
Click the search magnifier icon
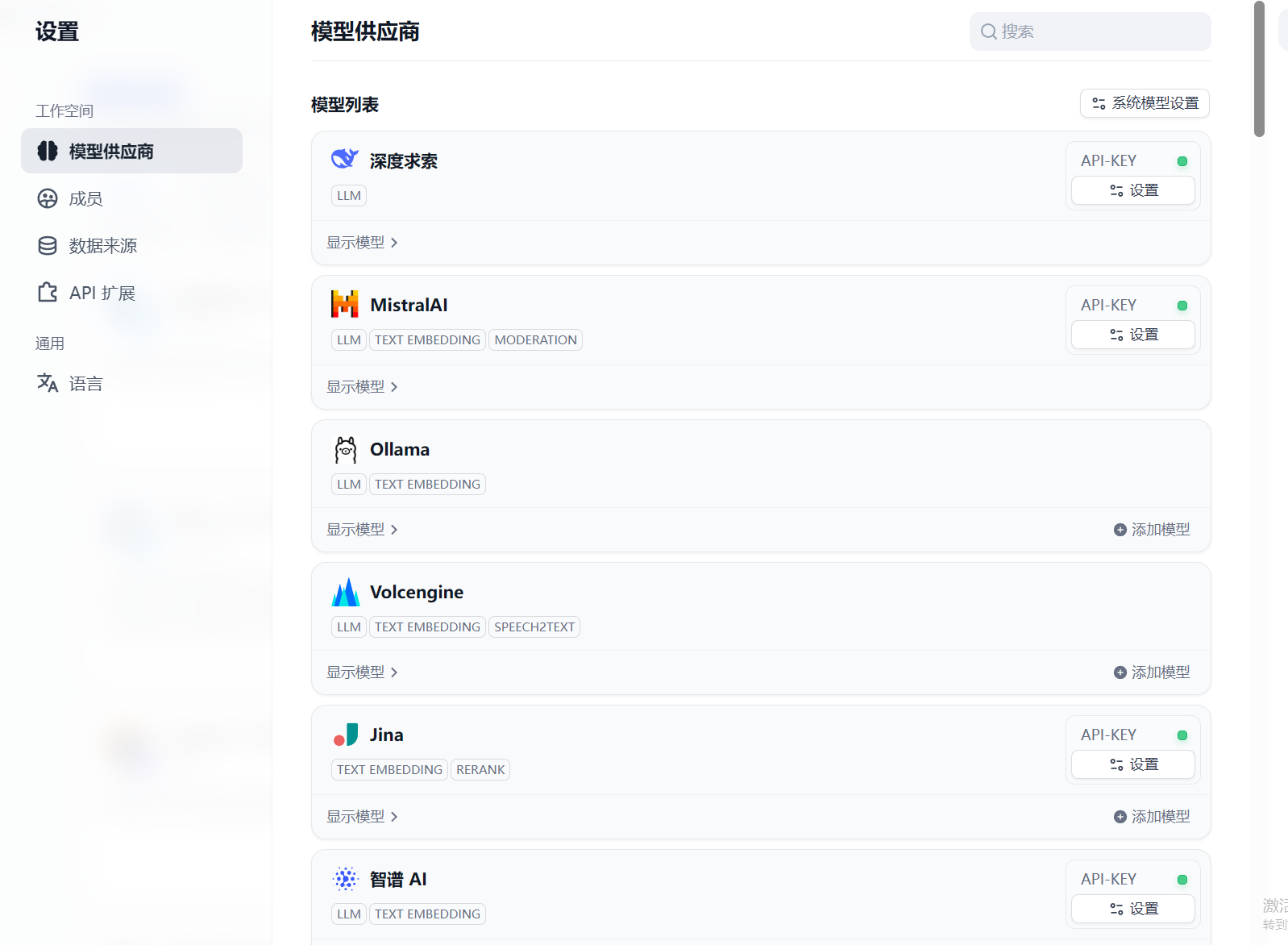point(988,31)
